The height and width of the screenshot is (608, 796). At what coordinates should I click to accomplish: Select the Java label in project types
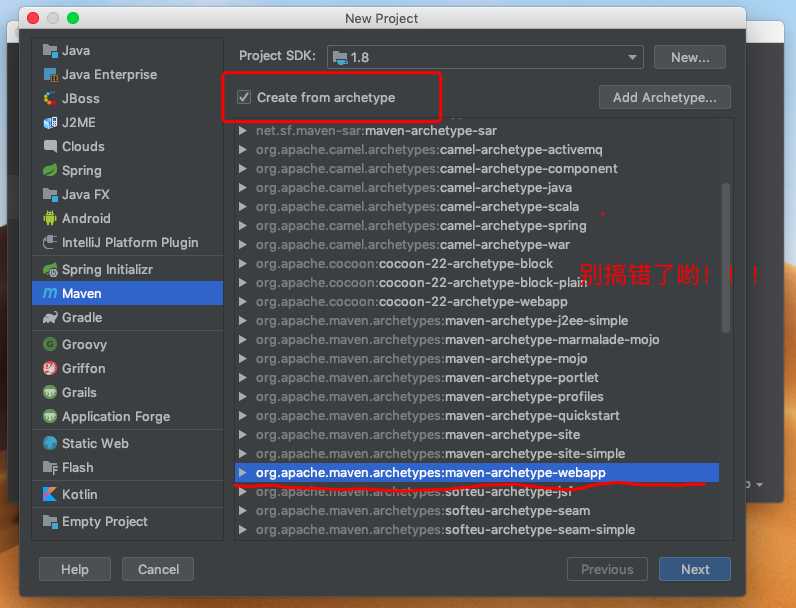(x=76, y=51)
